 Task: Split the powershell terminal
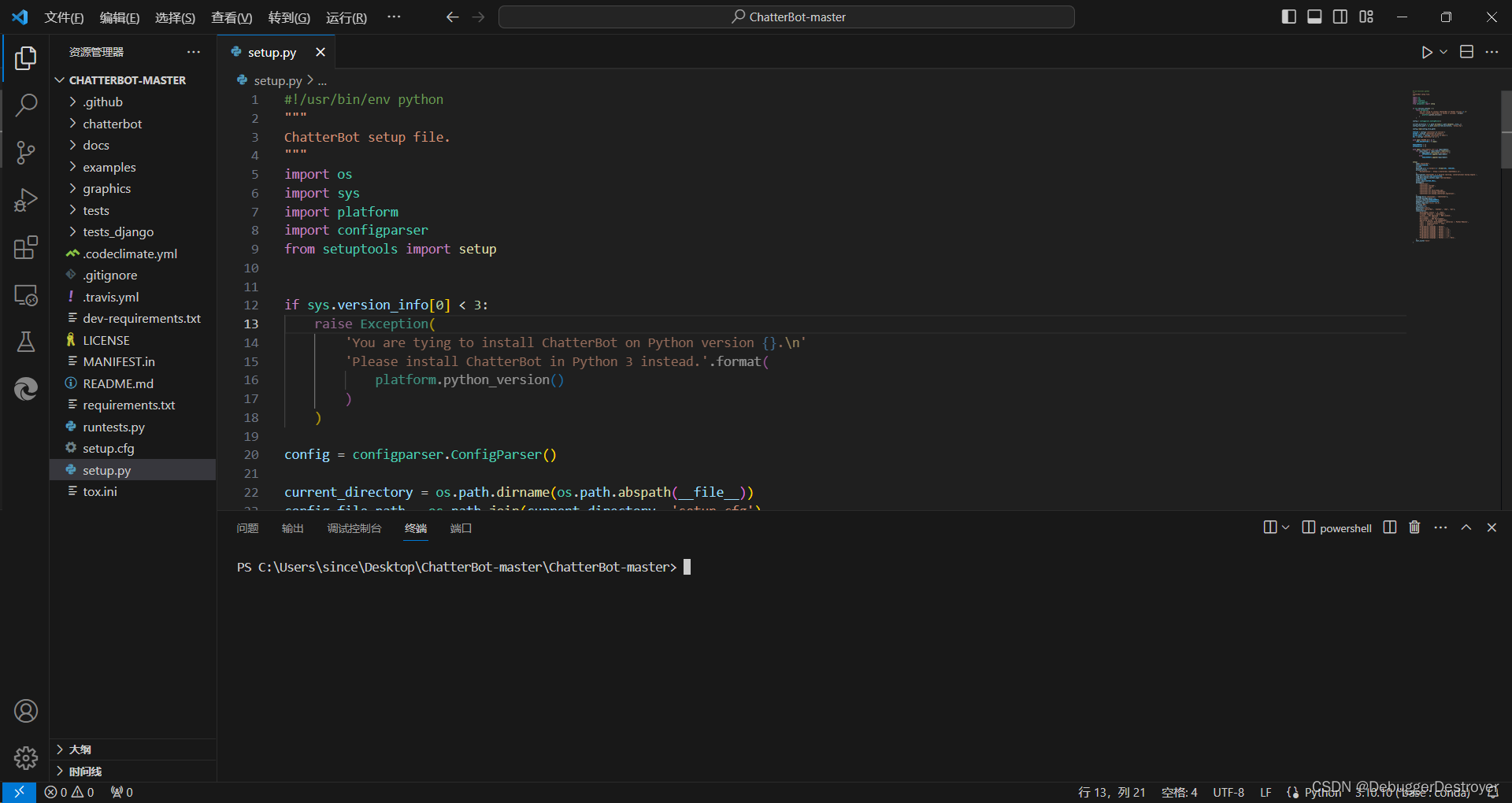(1390, 527)
